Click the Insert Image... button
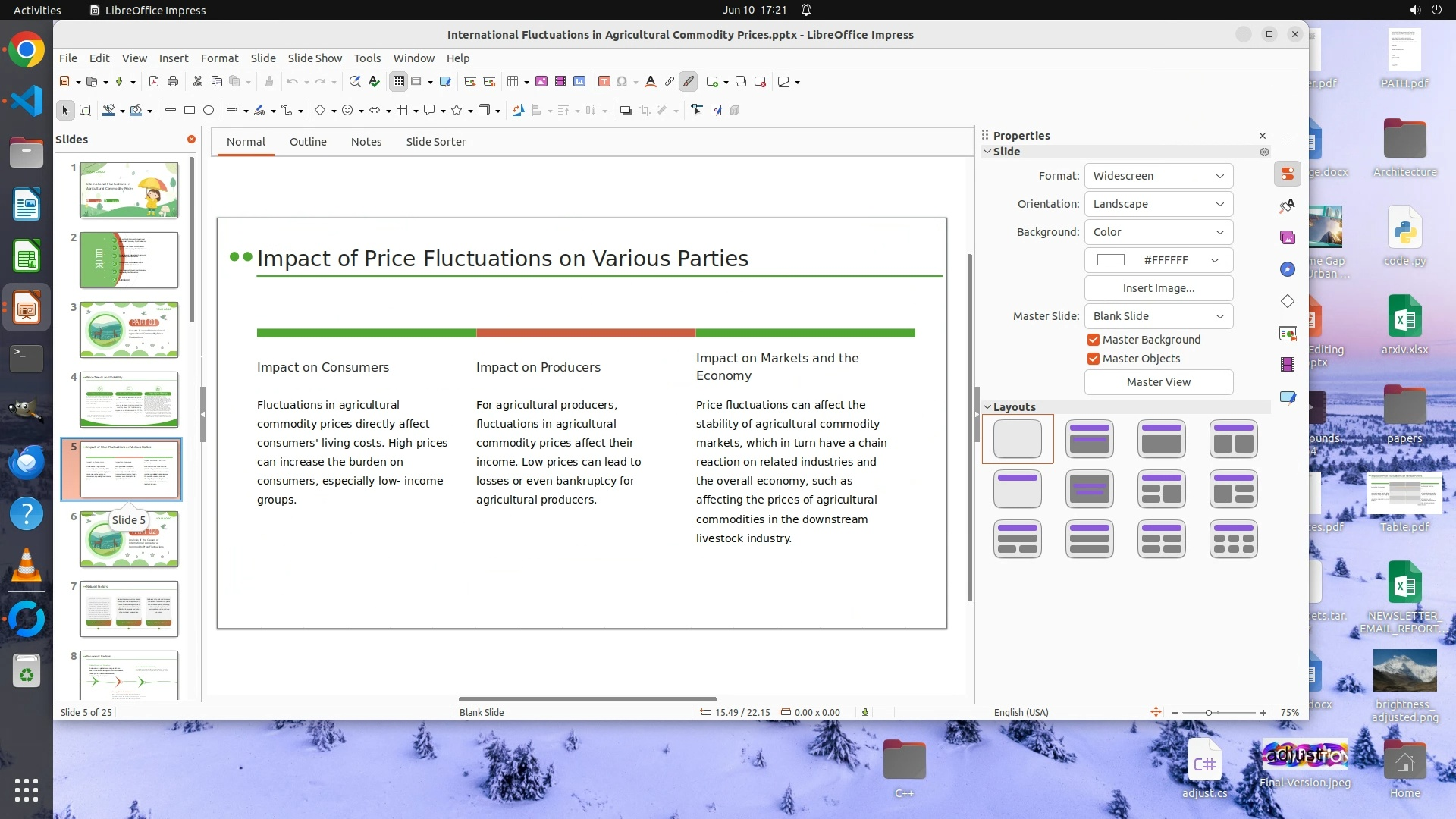This screenshot has width=1456, height=819. point(1158,288)
